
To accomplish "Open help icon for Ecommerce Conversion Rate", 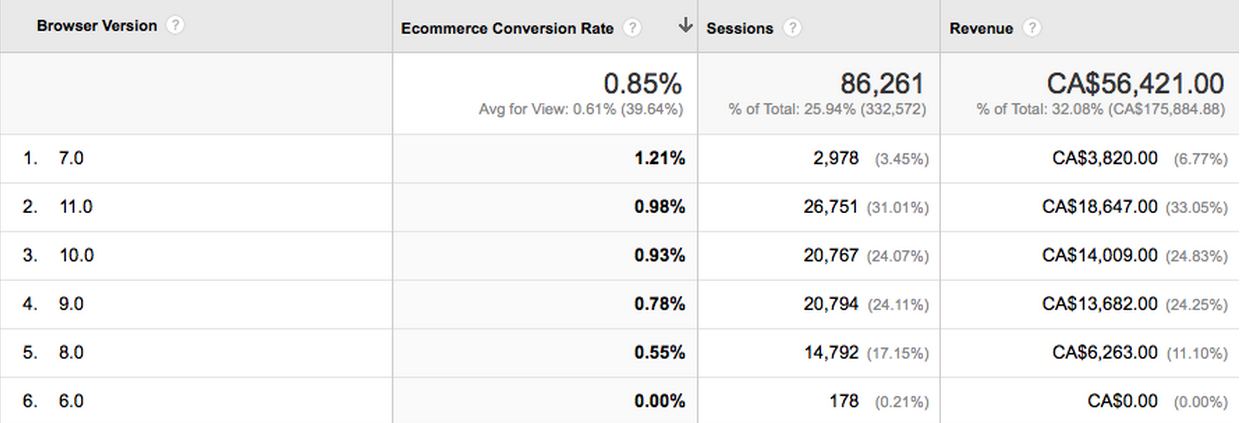I will 632,28.
